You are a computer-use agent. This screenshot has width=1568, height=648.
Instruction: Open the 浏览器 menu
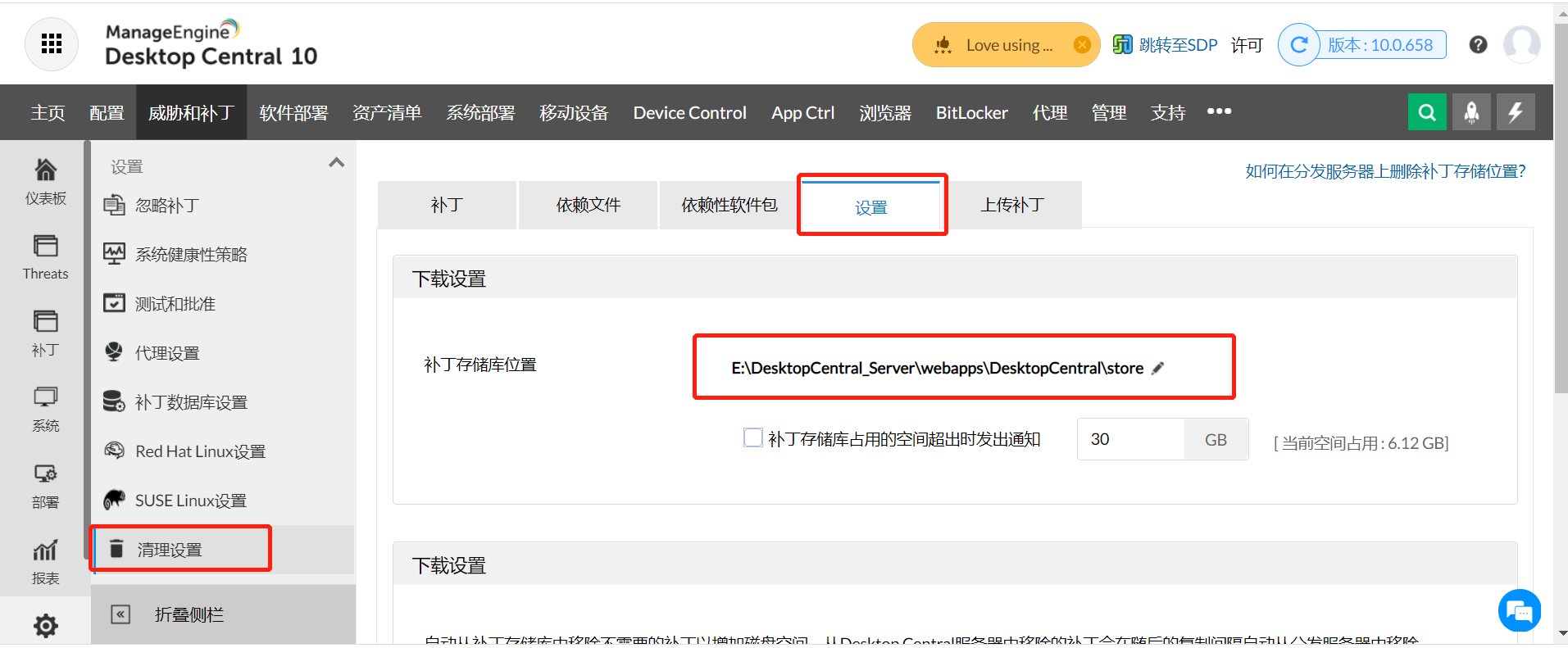point(885,112)
